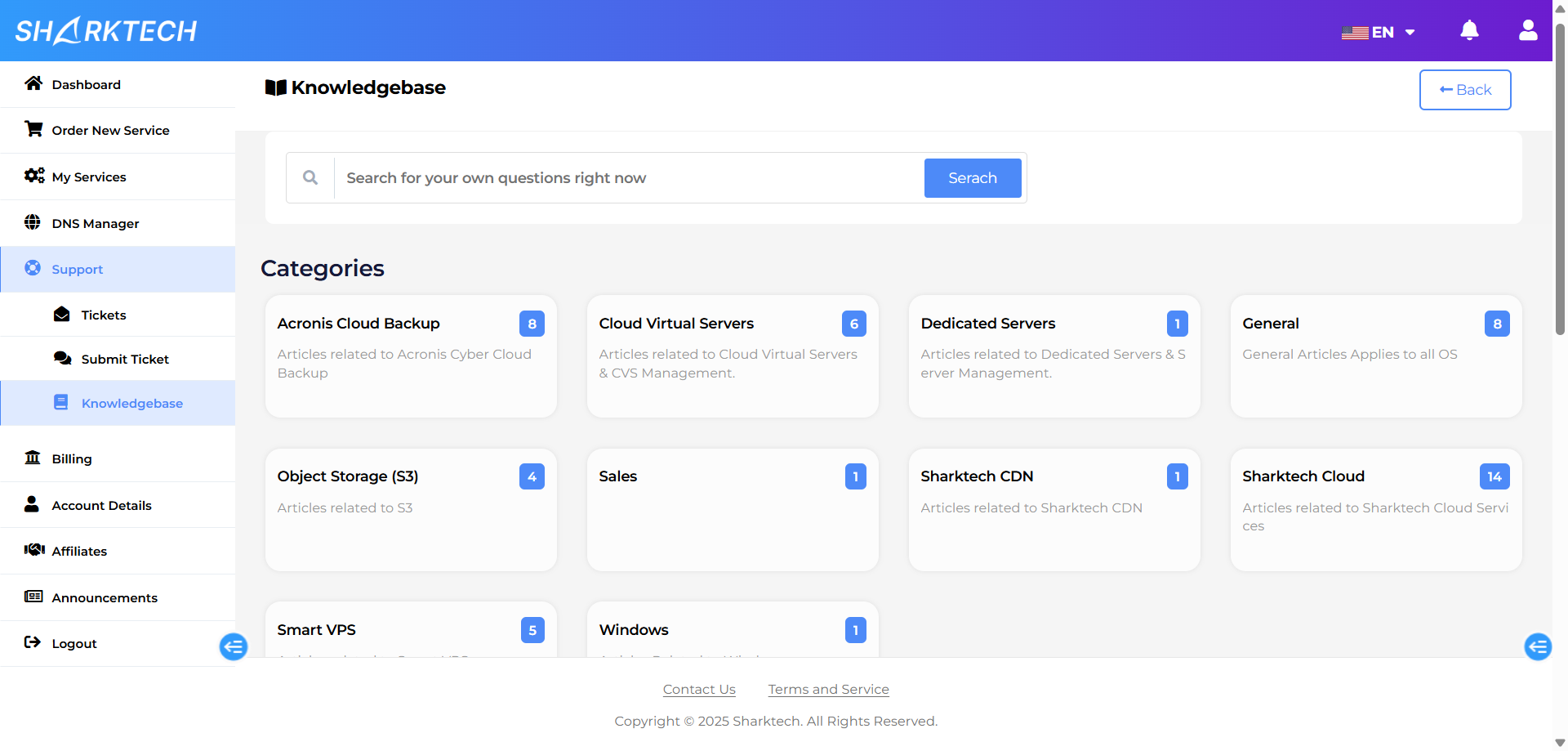The height and width of the screenshot is (751, 1568).
Task: Click Account Details person icon
Action: [x=32, y=504]
